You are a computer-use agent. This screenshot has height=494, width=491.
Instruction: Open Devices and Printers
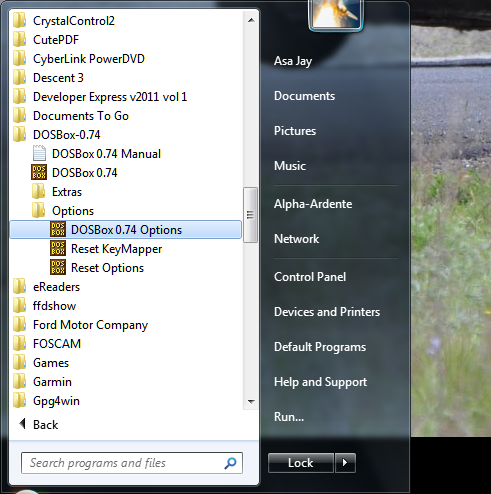[x=327, y=312]
